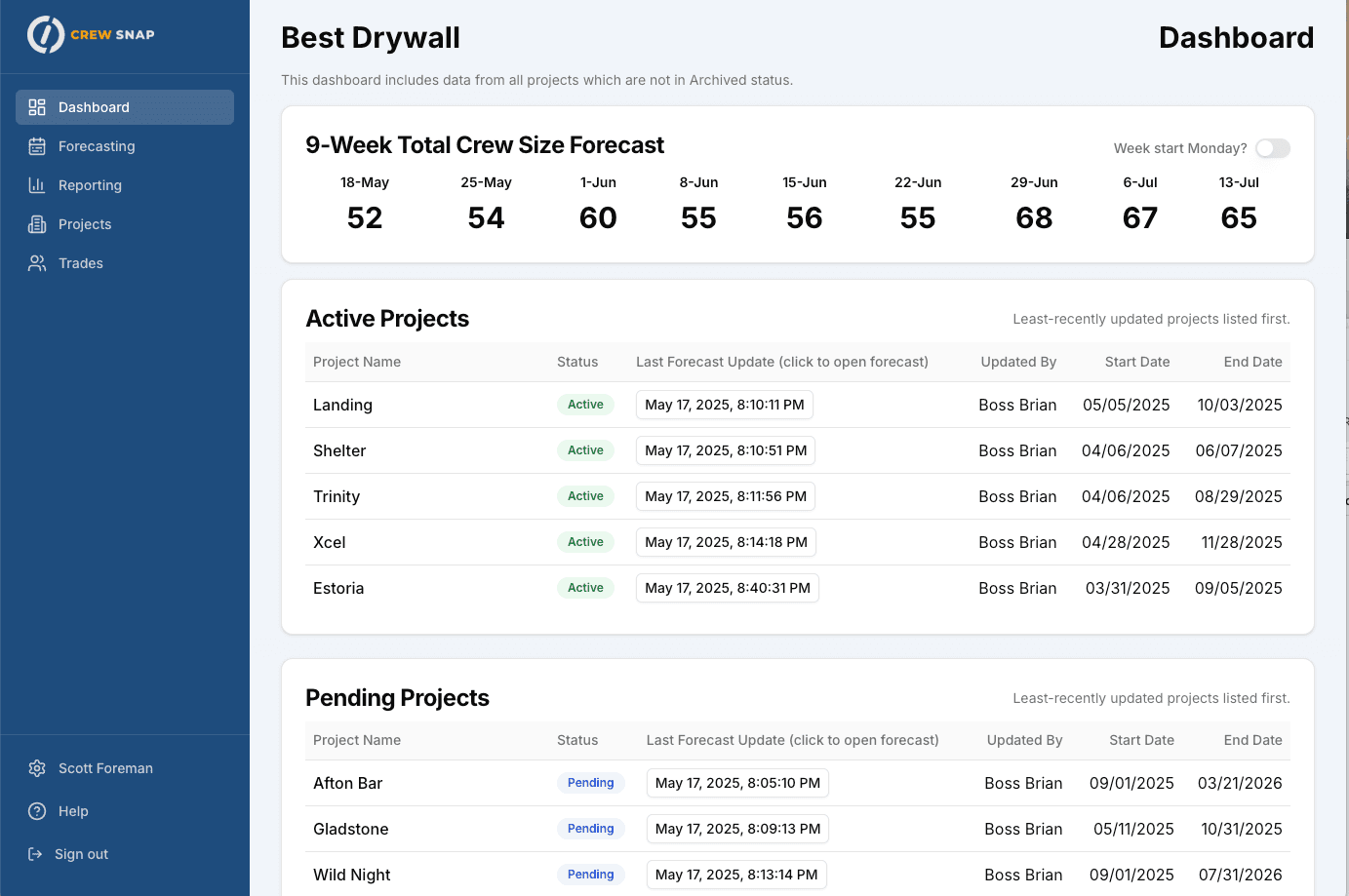Click the Estoria project name
Screen dimensions: 1349x896
(x=338, y=588)
